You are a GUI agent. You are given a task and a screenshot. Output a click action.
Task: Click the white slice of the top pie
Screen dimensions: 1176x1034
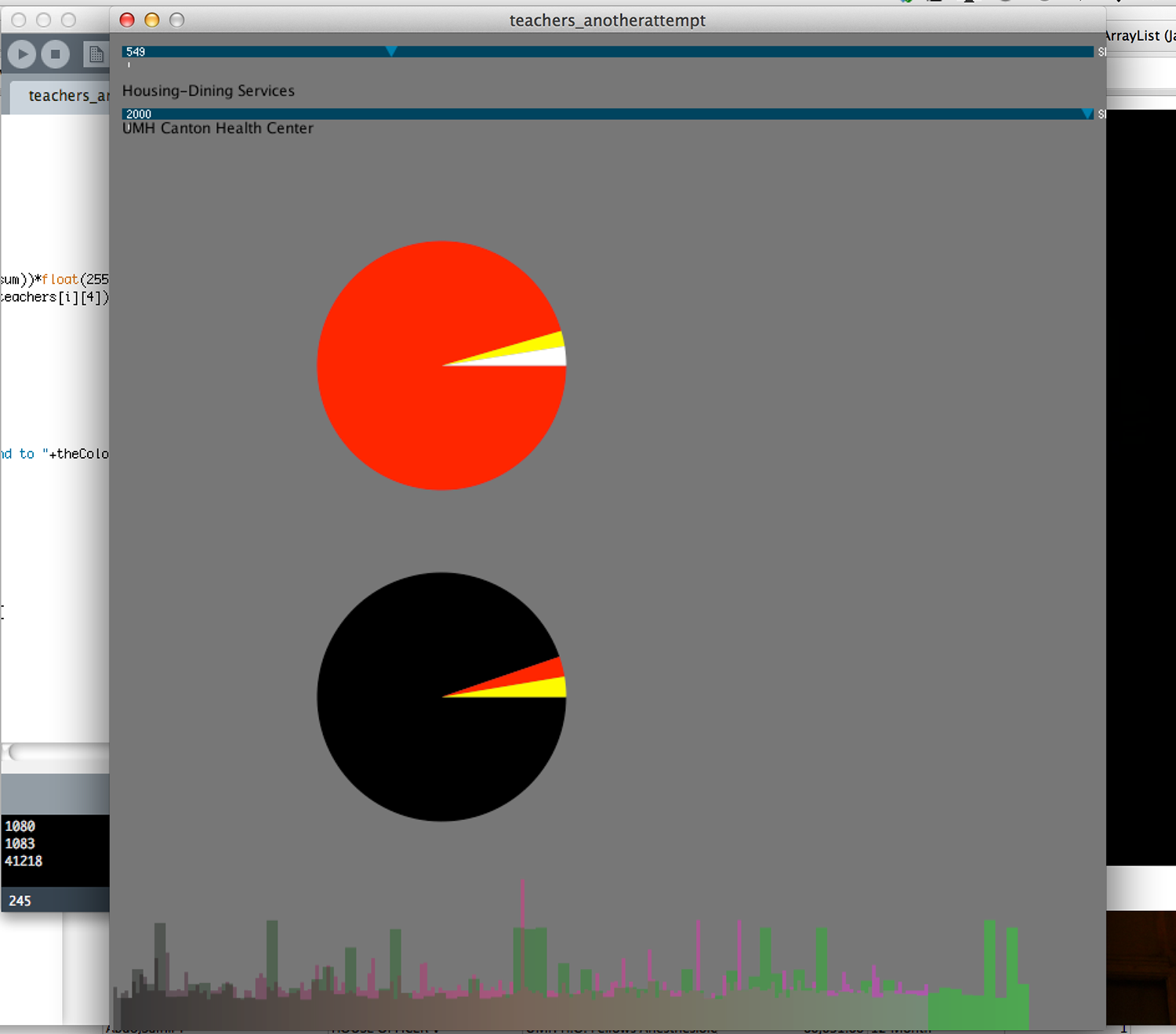(x=541, y=358)
